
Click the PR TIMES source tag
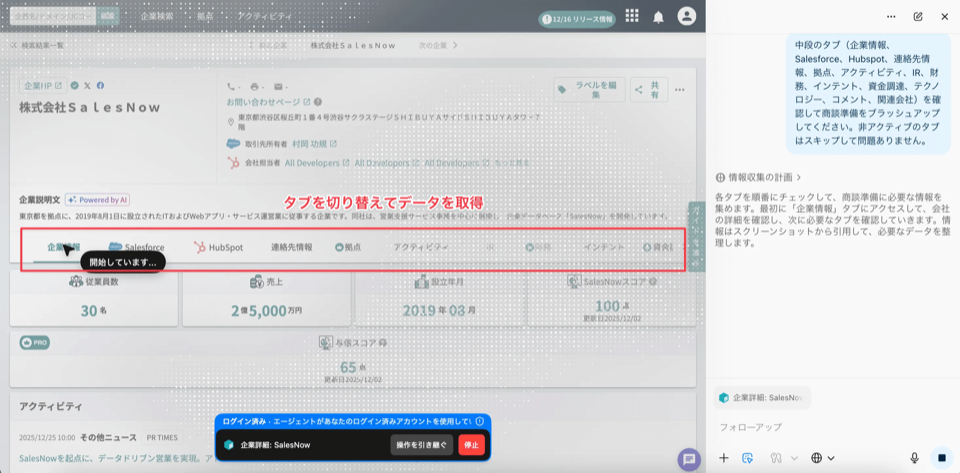(162, 438)
